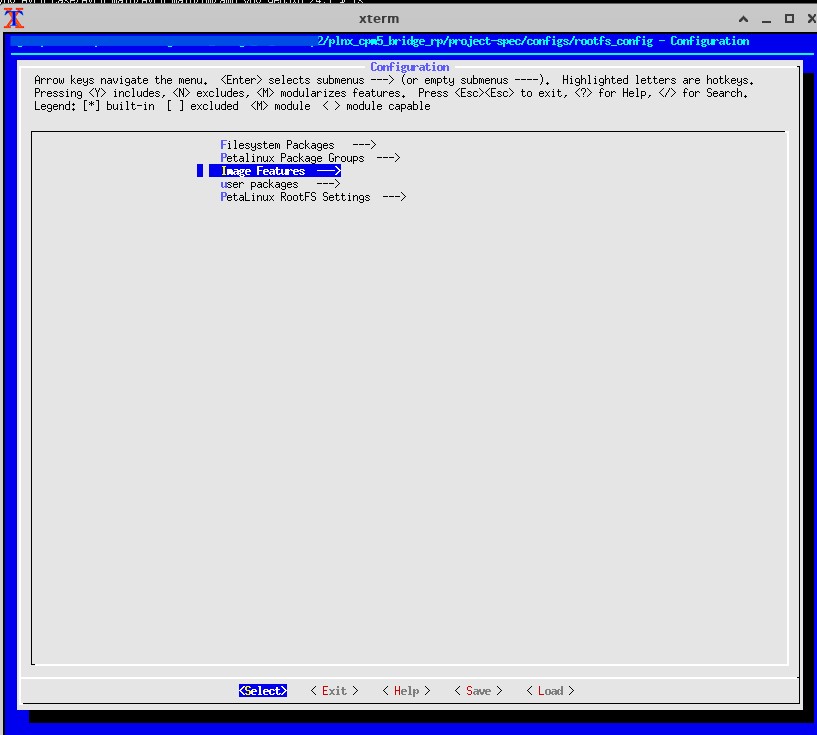Click Load to load a configuration

click(550, 691)
